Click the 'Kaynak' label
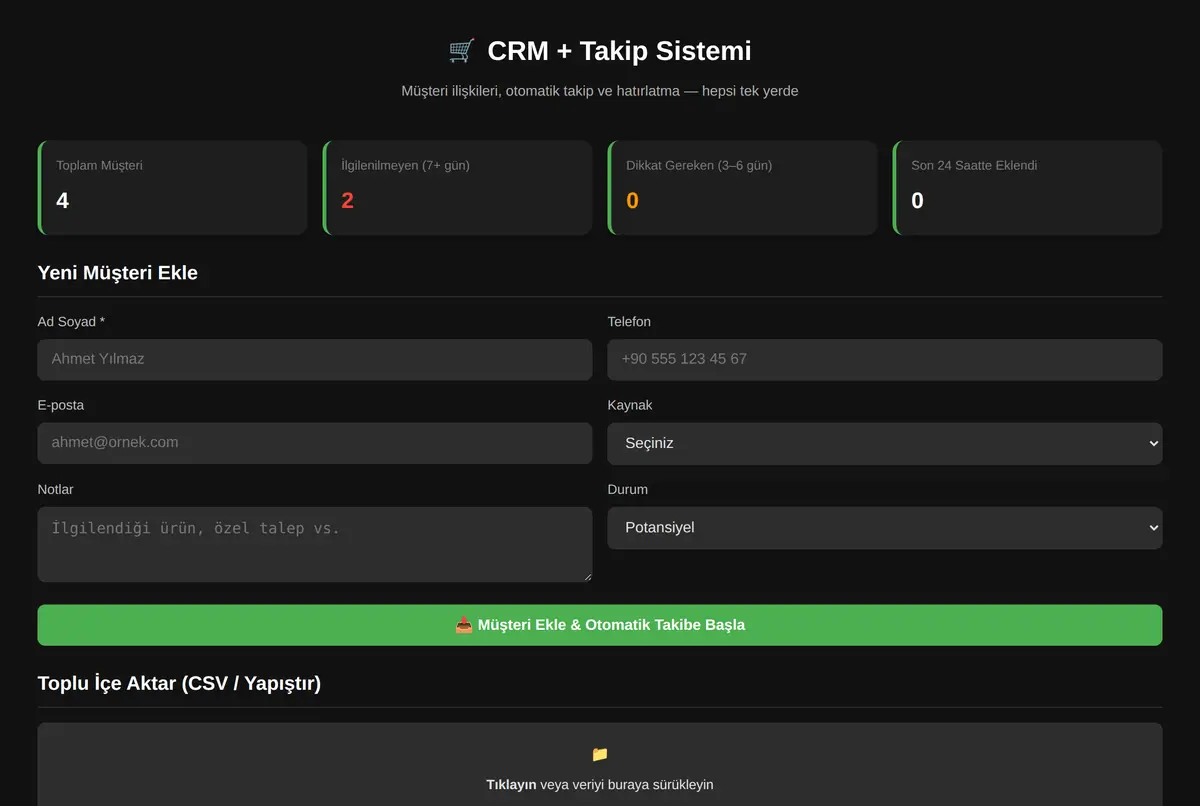1200x806 pixels. tap(630, 405)
